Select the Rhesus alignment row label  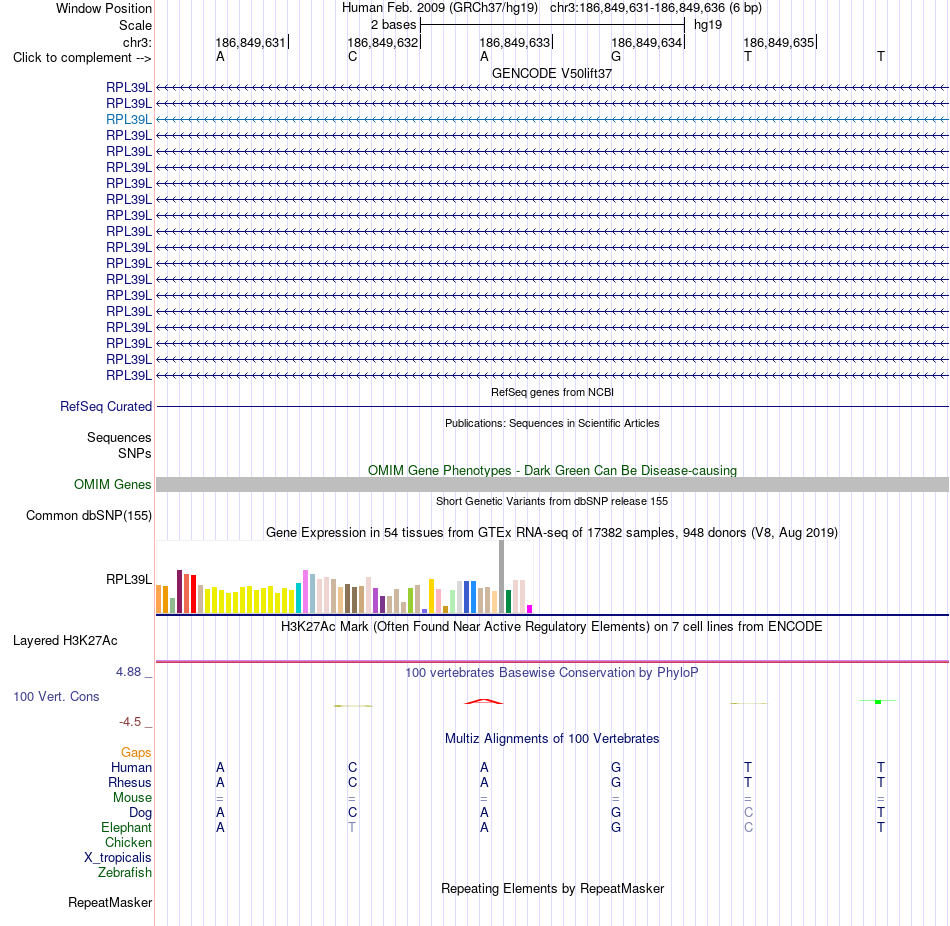130,782
